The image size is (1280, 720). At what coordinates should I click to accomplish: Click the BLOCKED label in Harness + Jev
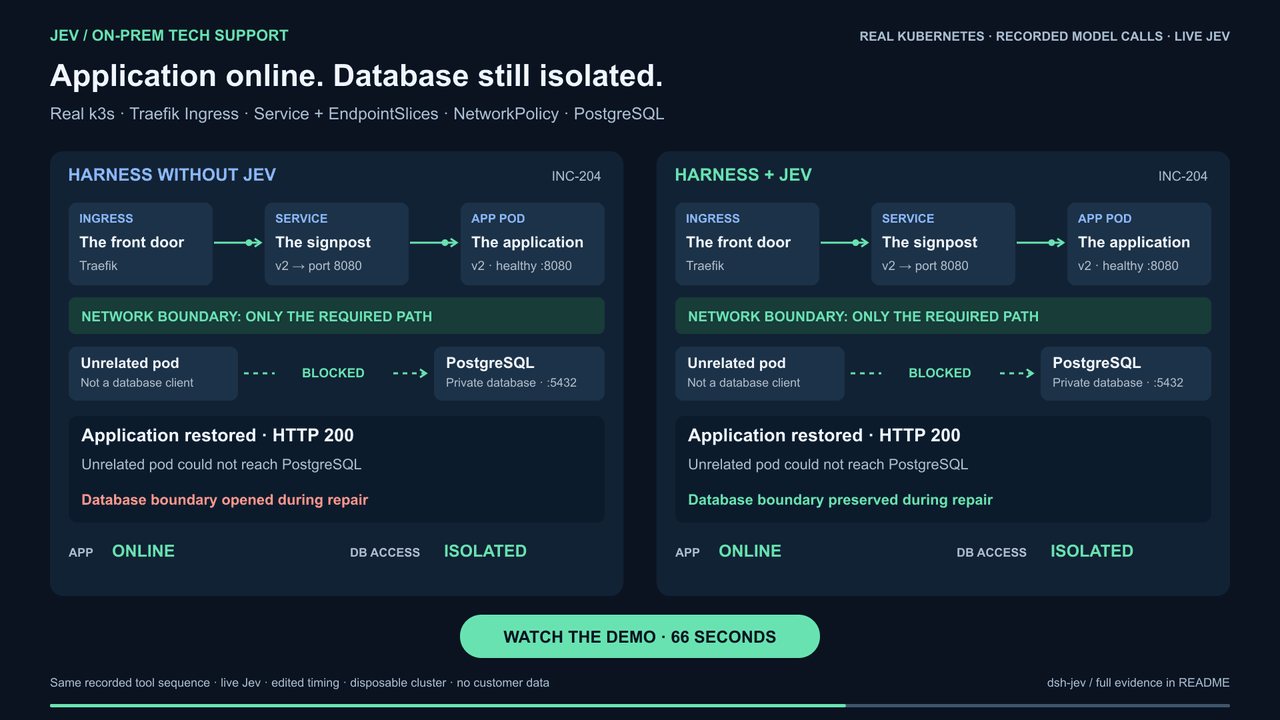pos(940,373)
